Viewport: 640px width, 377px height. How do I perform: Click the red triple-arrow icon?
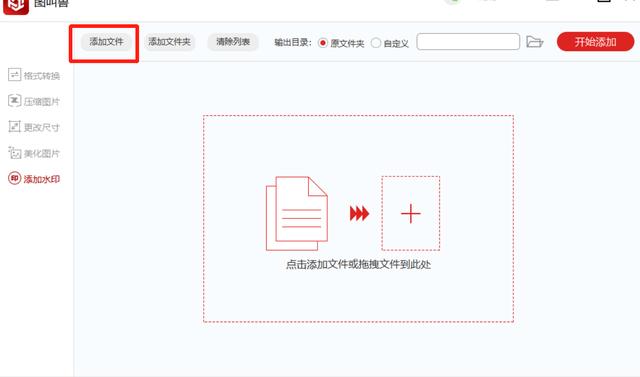359,213
